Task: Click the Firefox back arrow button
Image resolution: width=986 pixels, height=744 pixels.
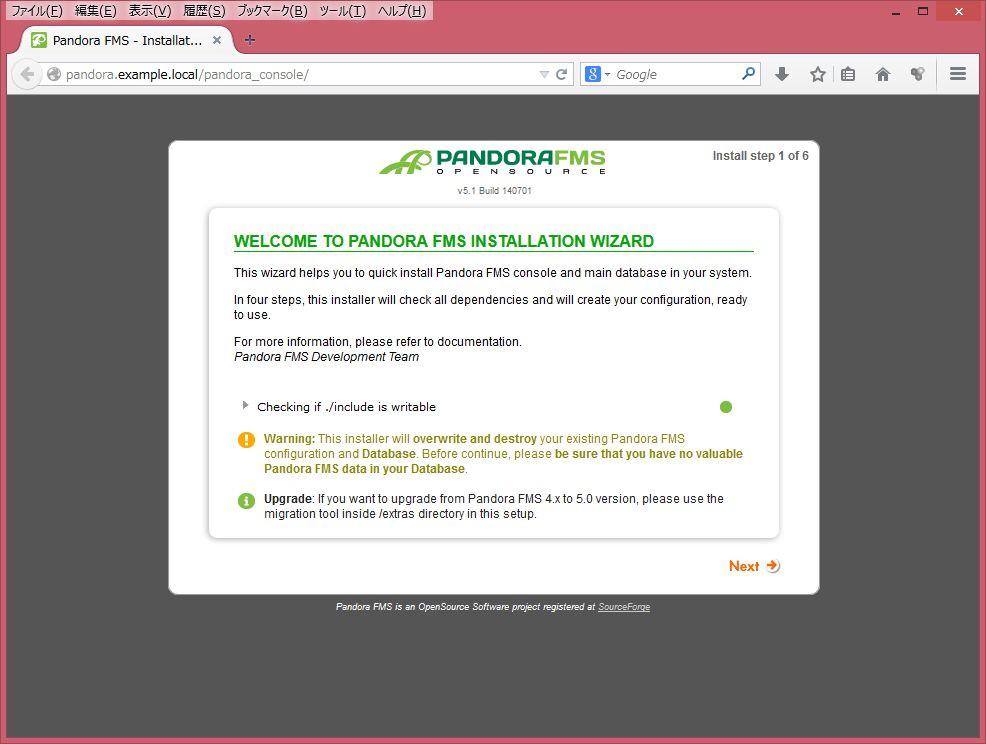Action: (x=26, y=74)
